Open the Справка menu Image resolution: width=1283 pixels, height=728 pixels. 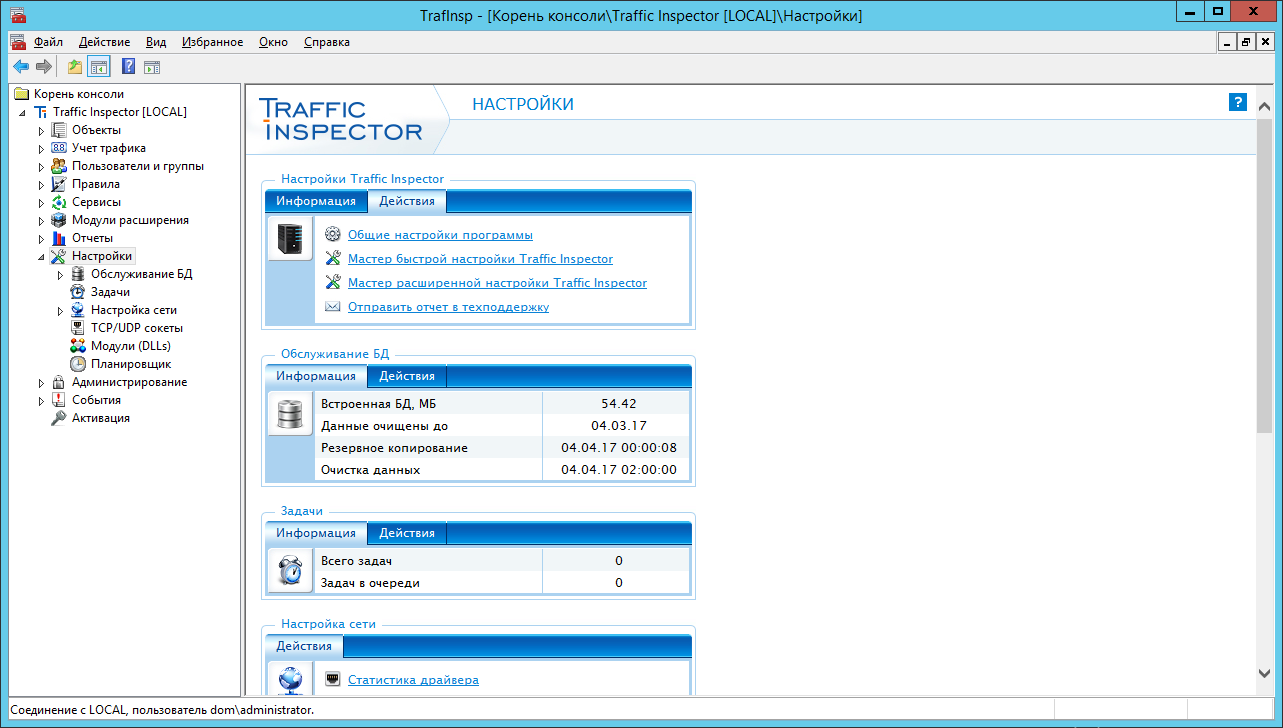click(327, 42)
